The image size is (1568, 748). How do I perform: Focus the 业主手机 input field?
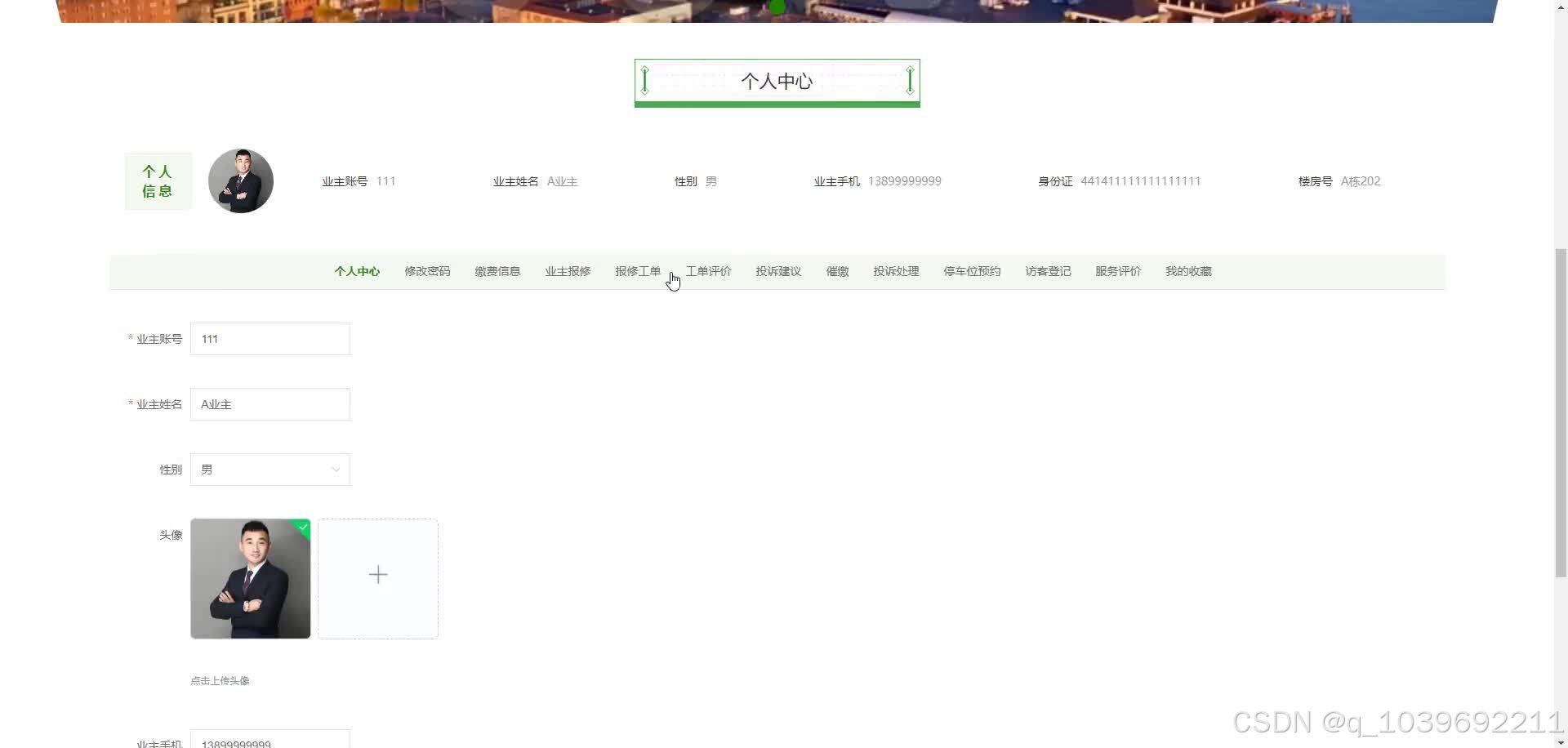(270, 740)
